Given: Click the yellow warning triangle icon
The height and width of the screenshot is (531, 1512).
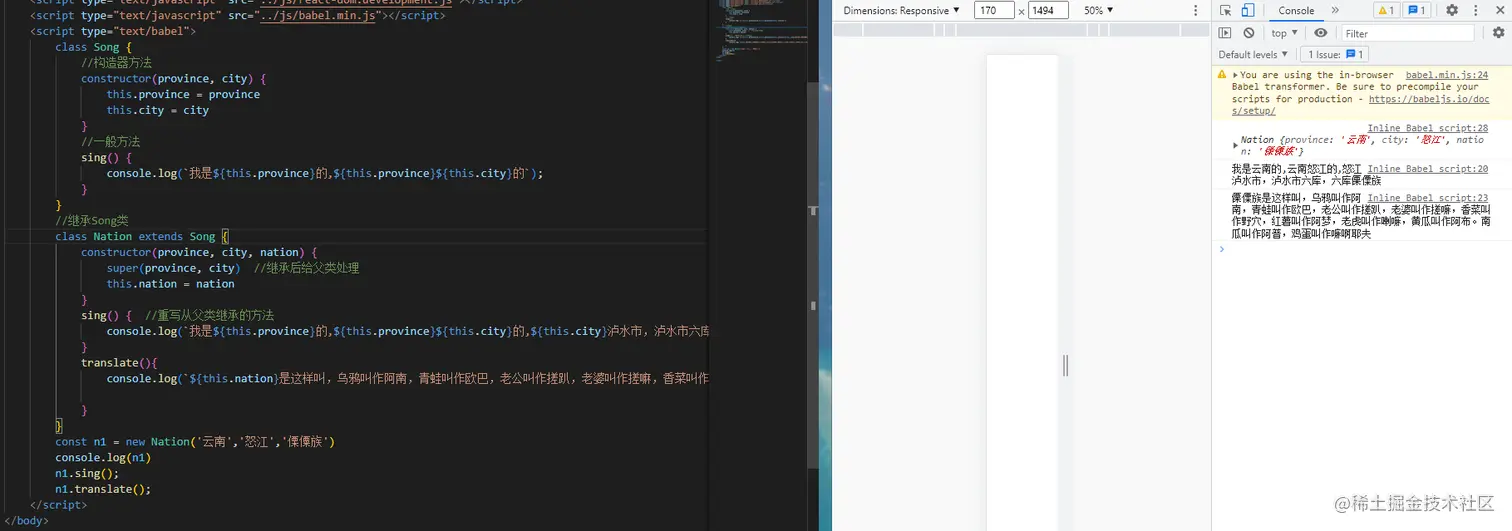Looking at the screenshot, I should point(1222,75).
